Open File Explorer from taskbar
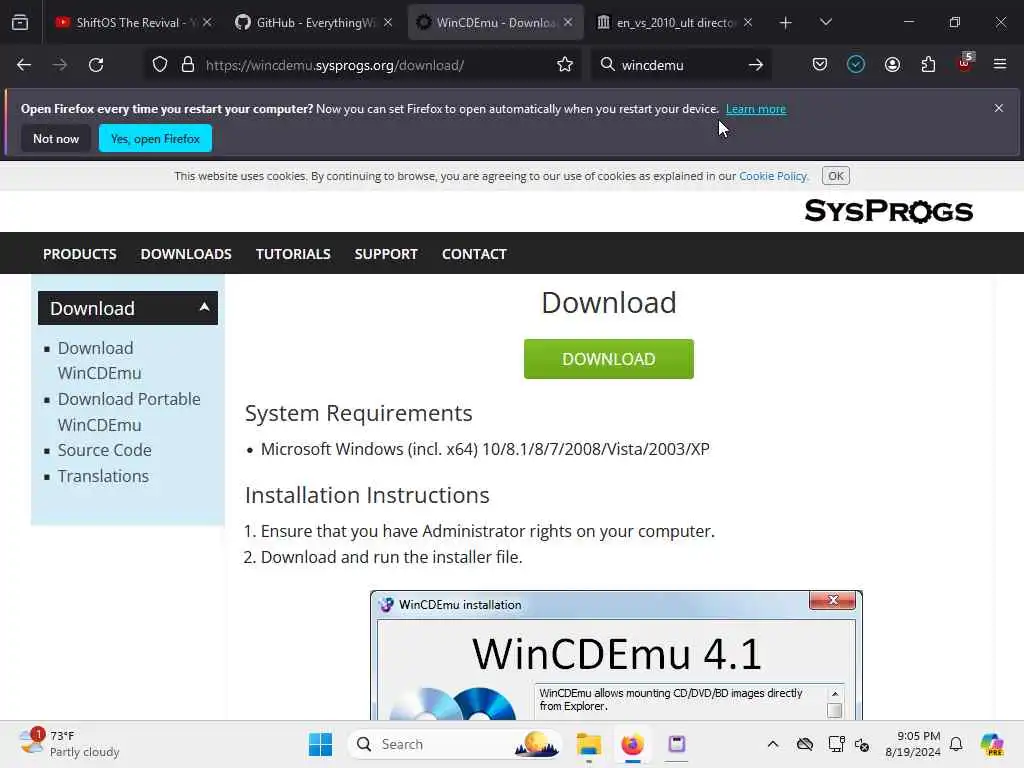This screenshot has width=1024, height=768. click(x=588, y=744)
